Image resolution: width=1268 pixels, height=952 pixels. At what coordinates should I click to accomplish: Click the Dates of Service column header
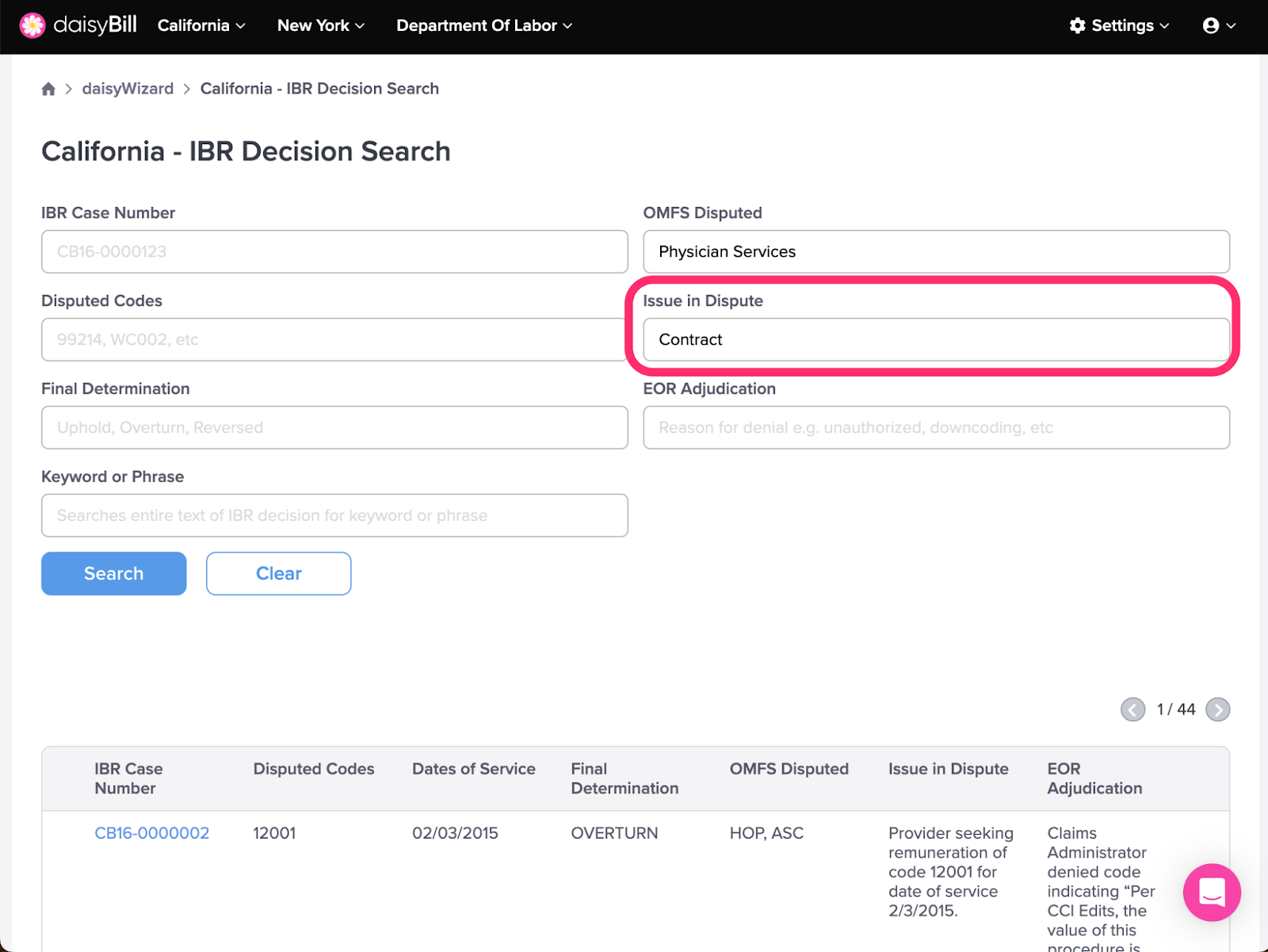point(474,769)
